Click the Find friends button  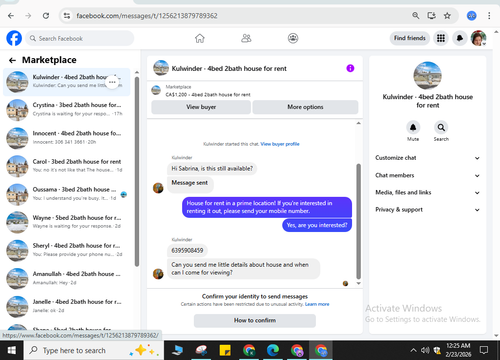410,38
